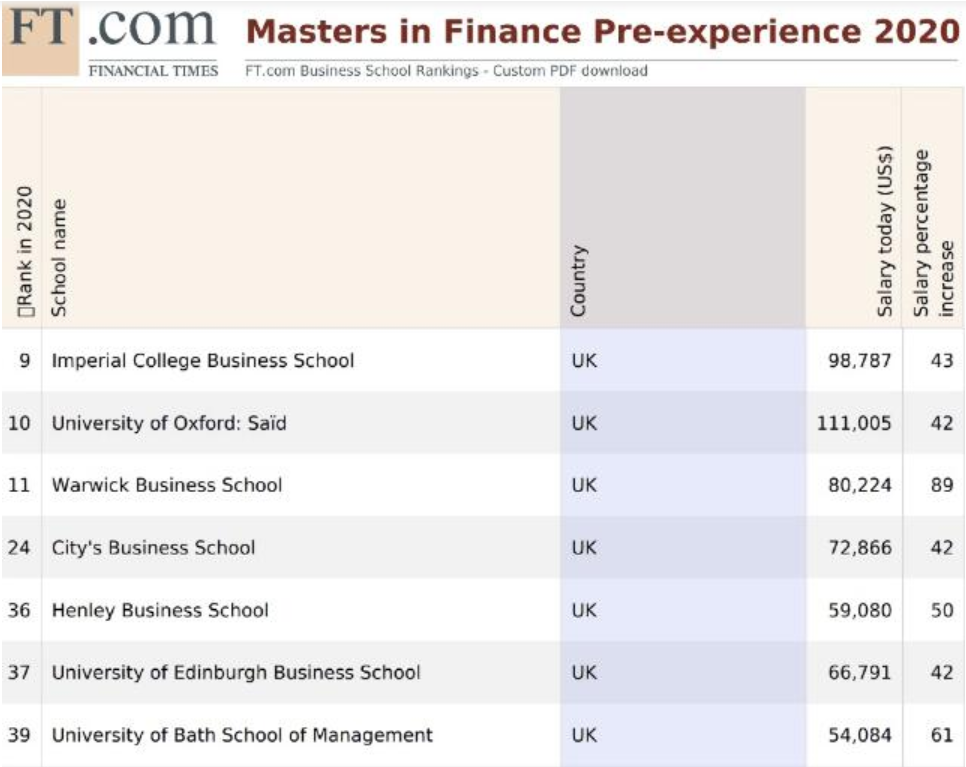
Task: Click the Masters in Finance Pre-experience 2020 title
Action: click(x=603, y=32)
